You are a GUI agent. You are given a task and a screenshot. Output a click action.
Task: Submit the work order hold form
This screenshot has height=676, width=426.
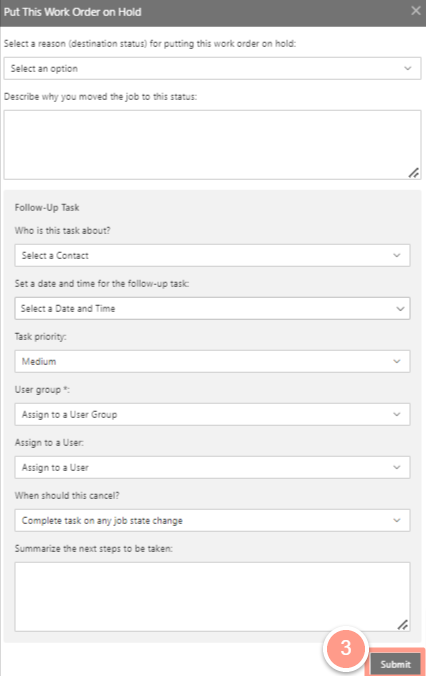(x=395, y=664)
